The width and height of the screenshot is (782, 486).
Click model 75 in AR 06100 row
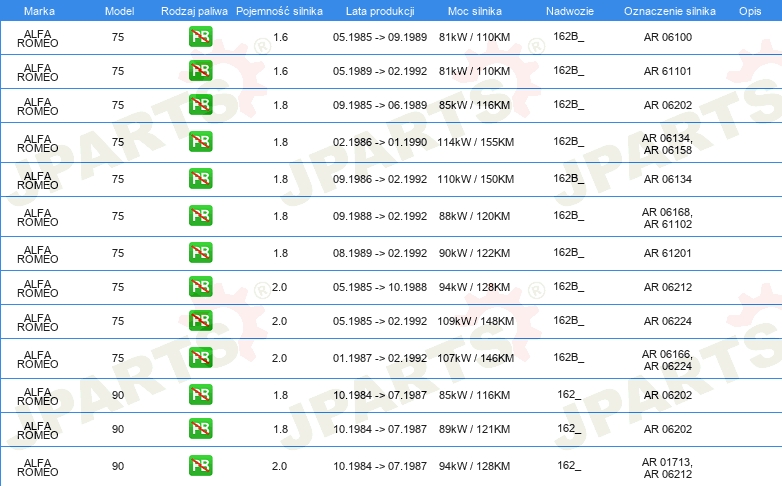[x=118, y=37]
